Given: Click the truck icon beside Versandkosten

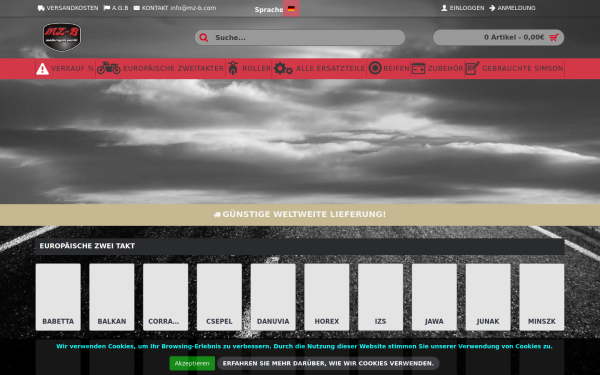Looking at the screenshot, I should [41, 8].
